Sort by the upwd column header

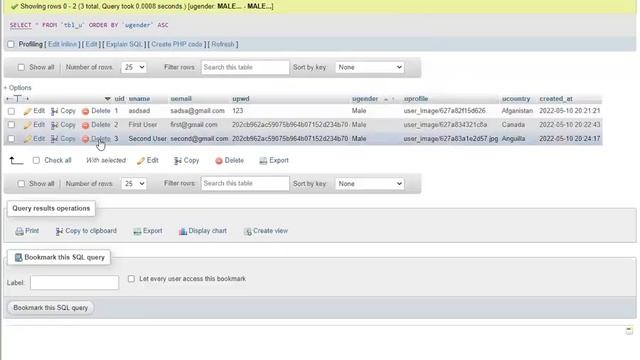click(x=241, y=99)
